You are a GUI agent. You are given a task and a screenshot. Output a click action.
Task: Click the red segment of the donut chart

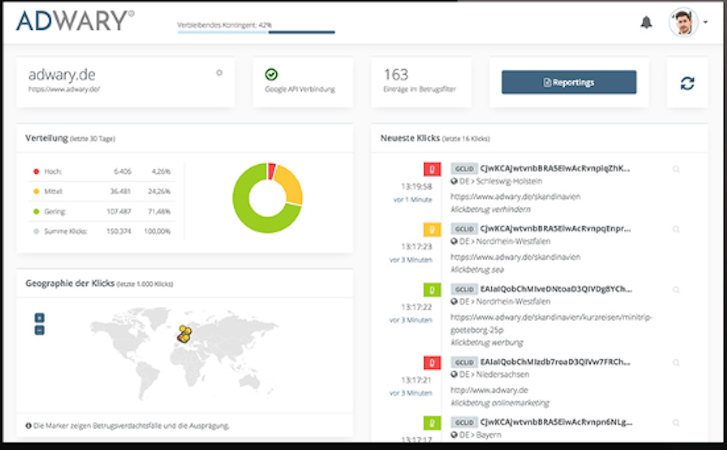pyautogui.click(x=271, y=171)
